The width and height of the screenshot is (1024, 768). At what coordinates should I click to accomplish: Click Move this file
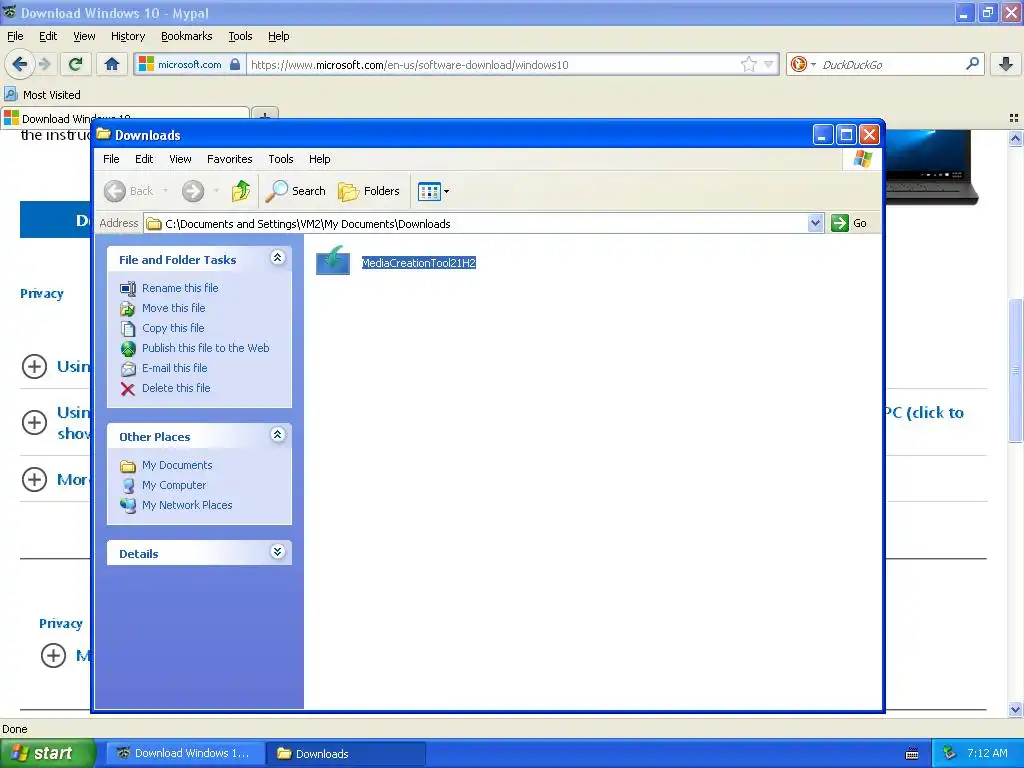click(x=174, y=308)
